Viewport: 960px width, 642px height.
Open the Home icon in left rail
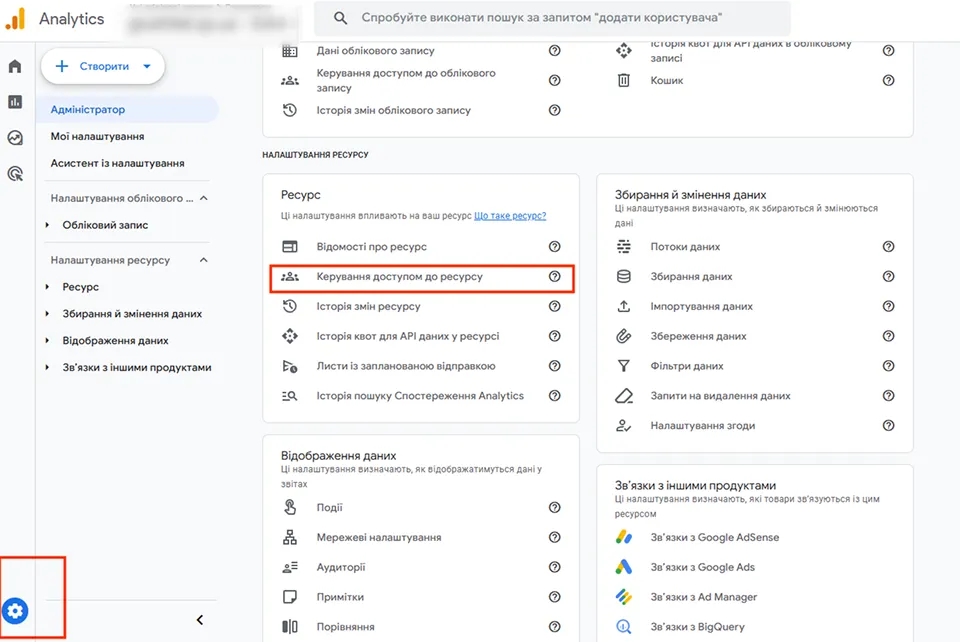point(15,66)
